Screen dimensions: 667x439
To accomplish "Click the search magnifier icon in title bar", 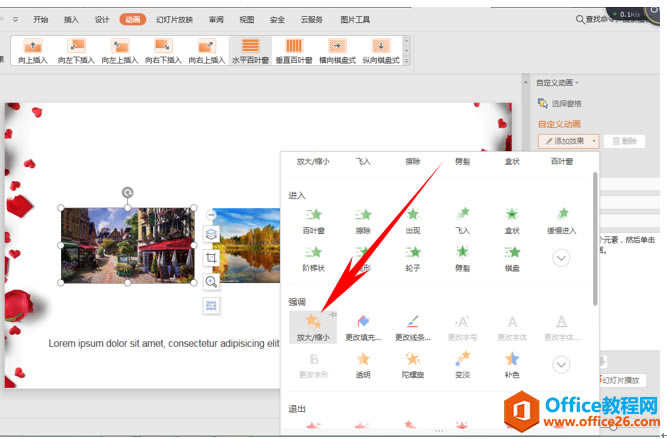I will 580,20.
